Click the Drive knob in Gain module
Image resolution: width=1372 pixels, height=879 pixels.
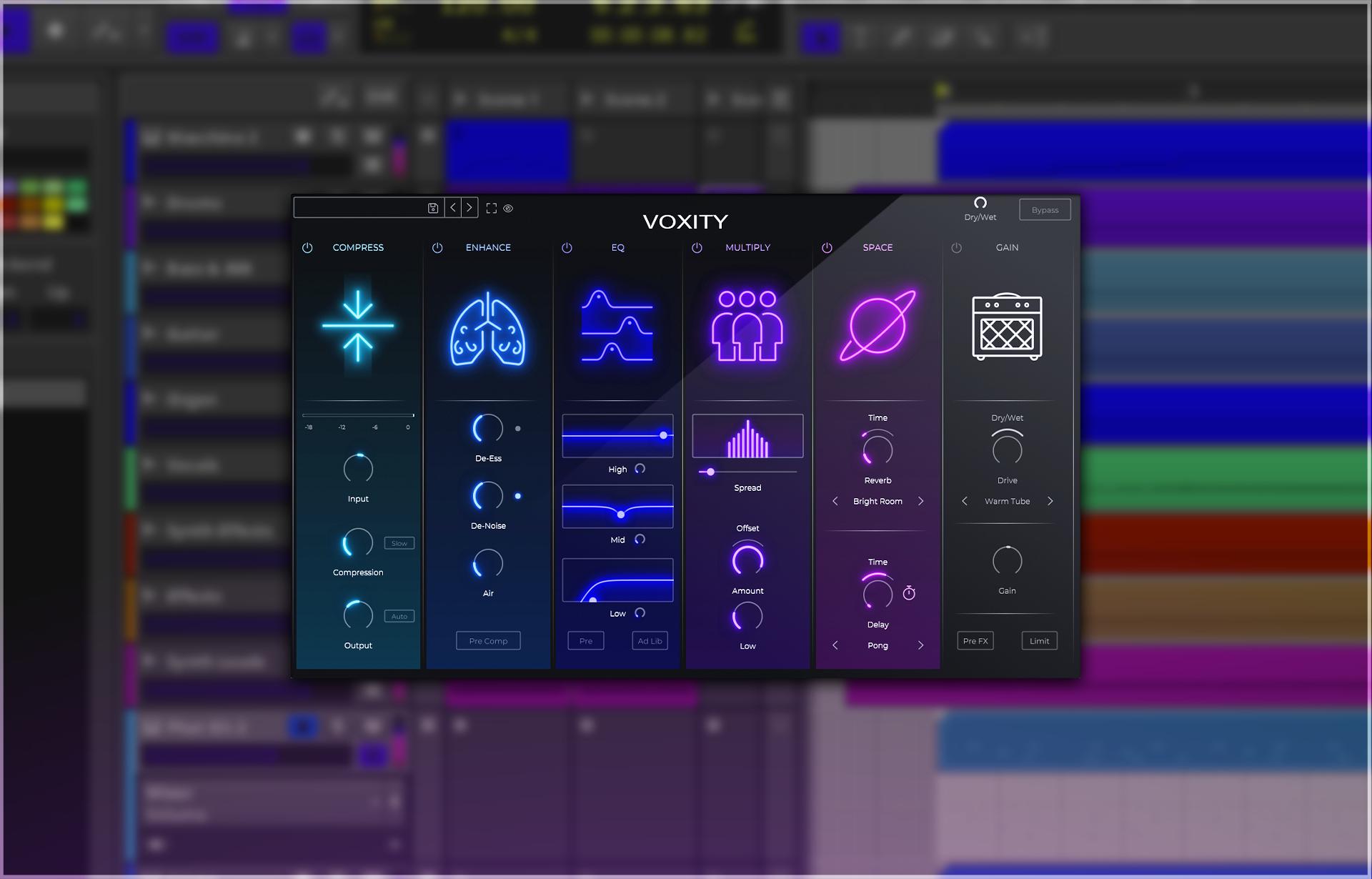tap(1008, 450)
